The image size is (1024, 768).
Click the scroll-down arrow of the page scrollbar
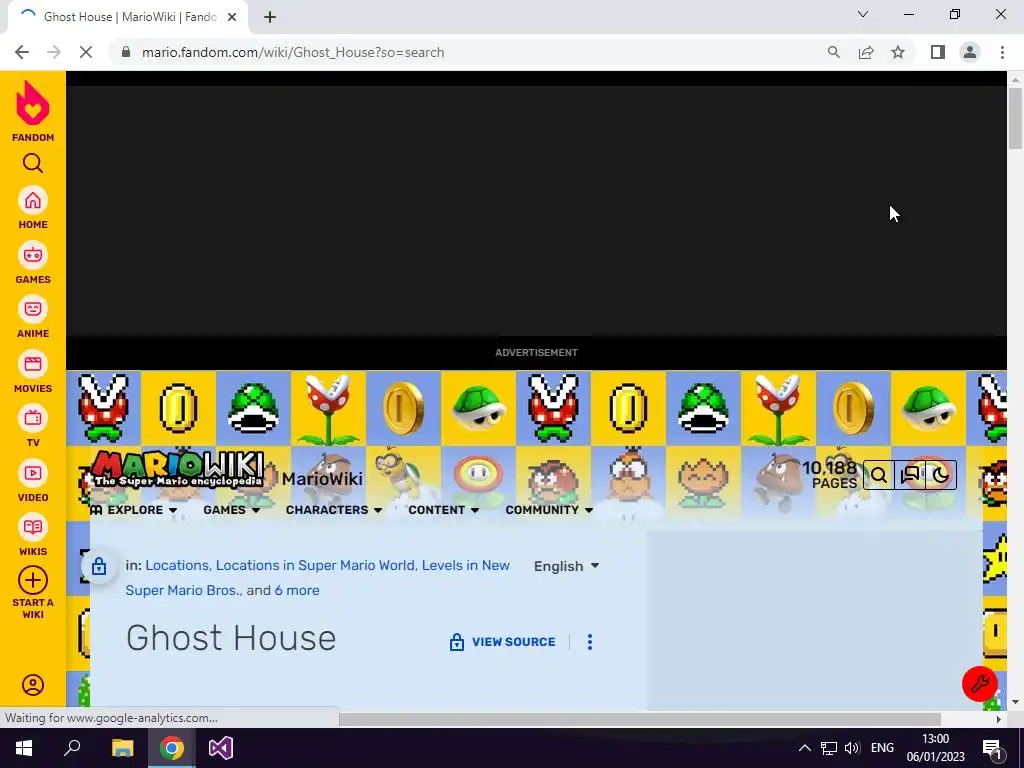point(1015,702)
